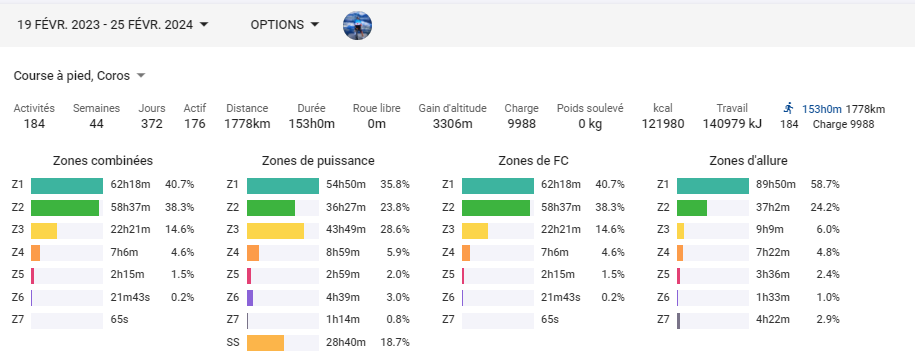The width and height of the screenshot is (915, 360).
Task: Click the Distance 1778km stat
Action: 247,116
